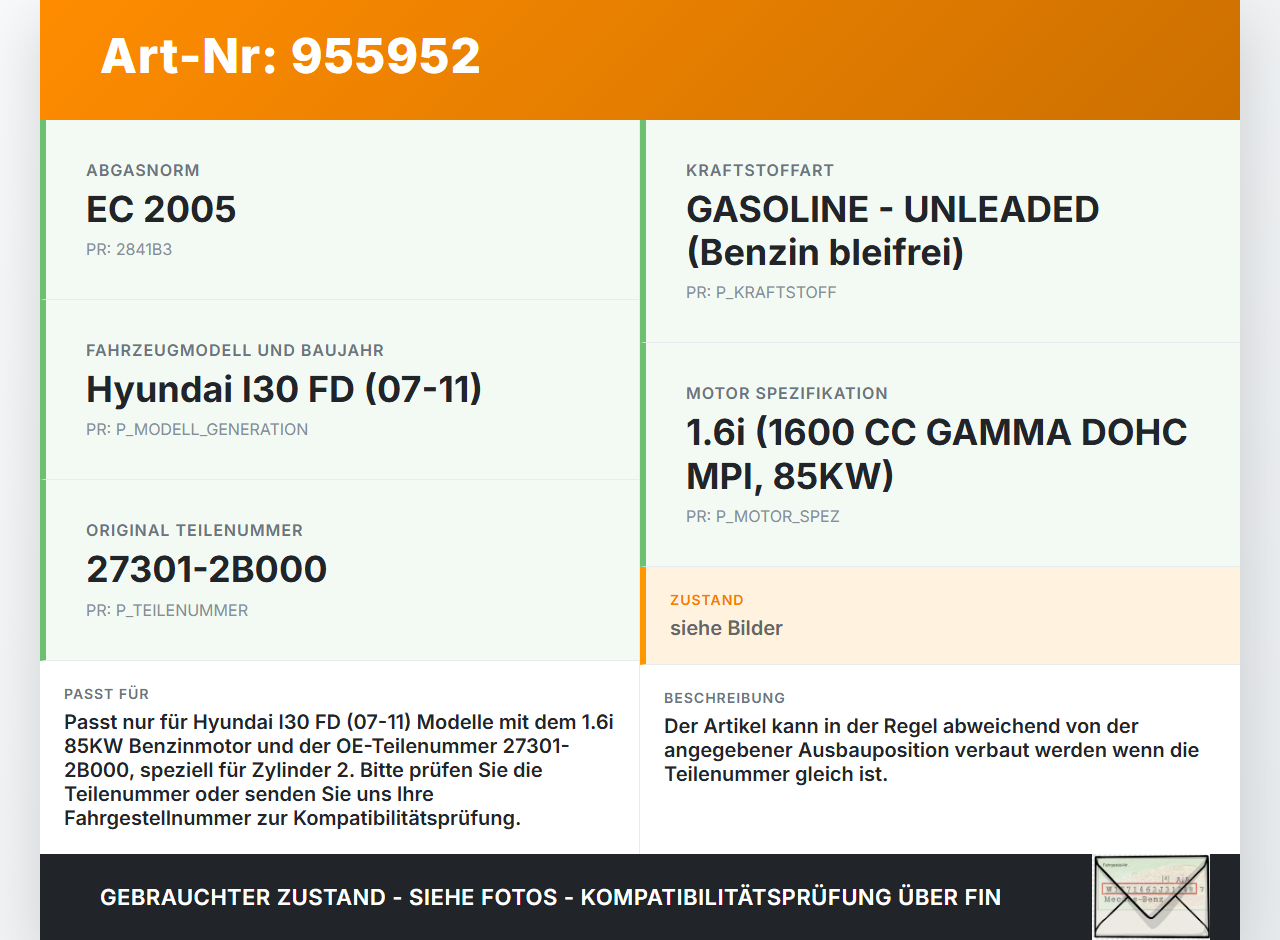This screenshot has height=940, width=1280.
Task: Select the 'PR: P_TEILENUMMER' text
Action: click(167, 610)
